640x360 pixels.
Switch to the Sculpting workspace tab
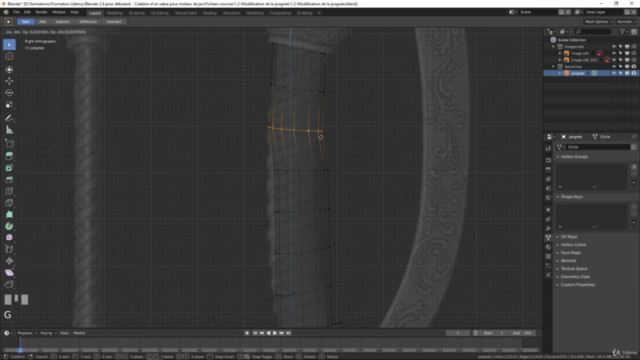click(137, 13)
